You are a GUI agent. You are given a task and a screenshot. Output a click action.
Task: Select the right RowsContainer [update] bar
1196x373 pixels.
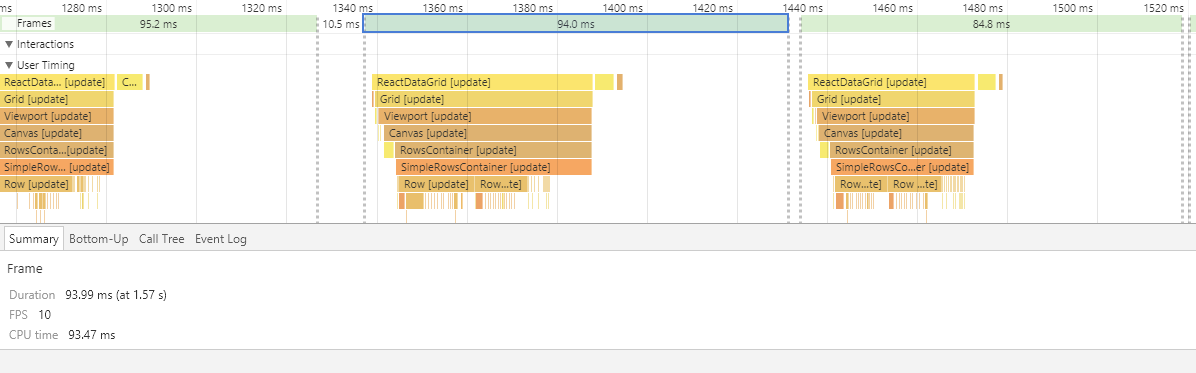(901, 150)
